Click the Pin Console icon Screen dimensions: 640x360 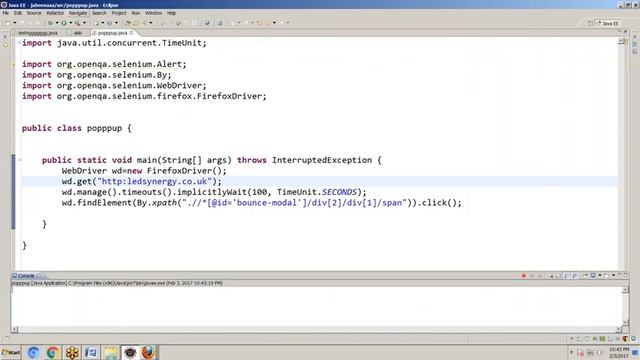point(585,276)
